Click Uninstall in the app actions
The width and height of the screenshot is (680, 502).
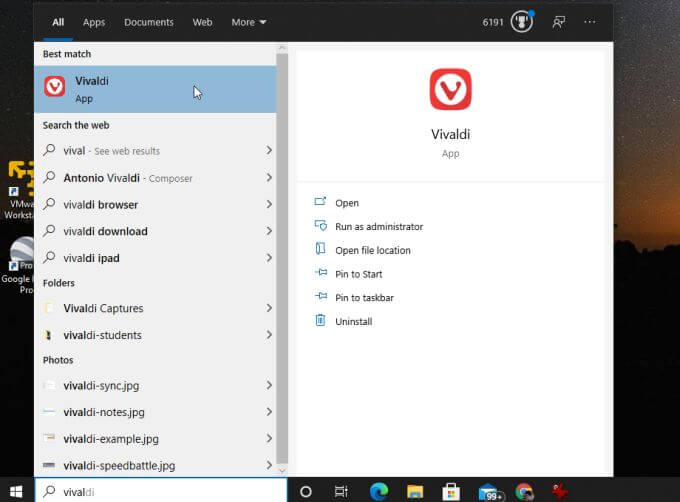click(353, 322)
